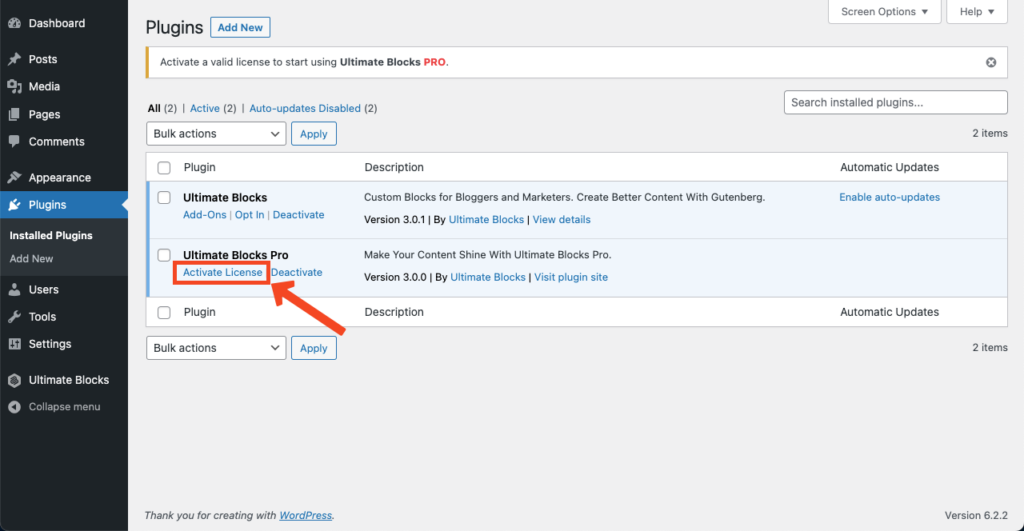This screenshot has width=1024, height=531.
Task: Open the top Bulk actions dropdown
Action: pos(216,133)
